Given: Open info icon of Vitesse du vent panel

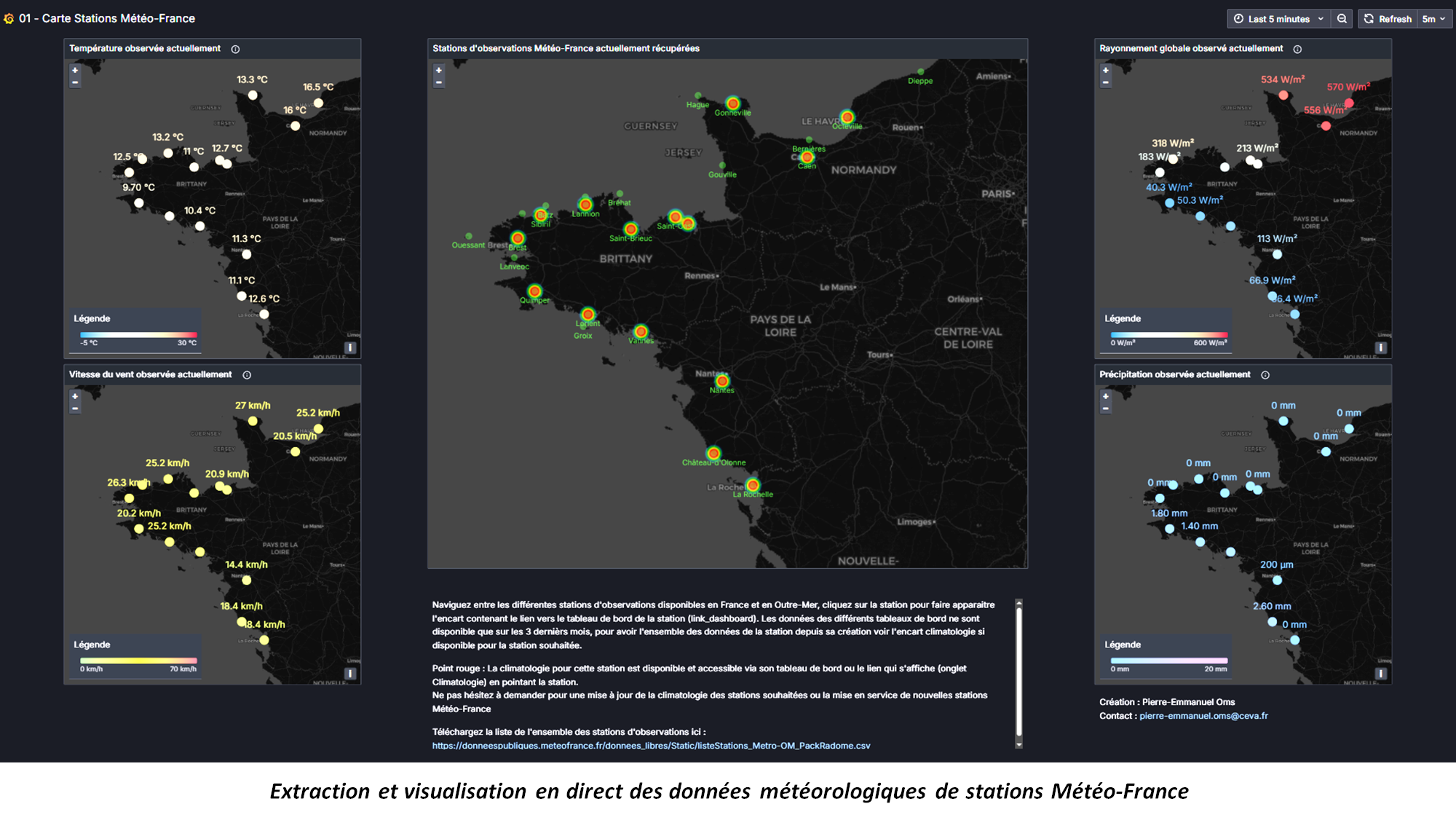Looking at the screenshot, I should pos(247,375).
